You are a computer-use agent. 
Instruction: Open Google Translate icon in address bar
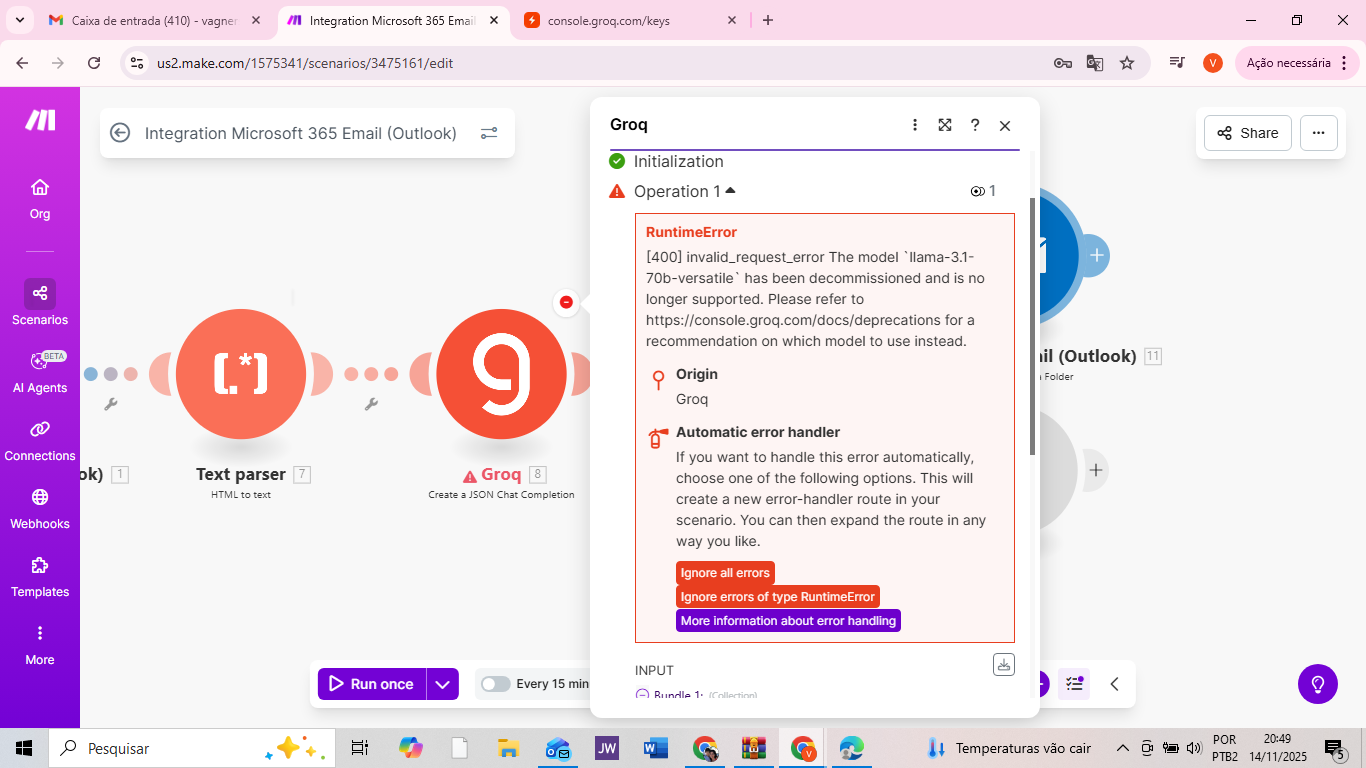[x=1095, y=63]
